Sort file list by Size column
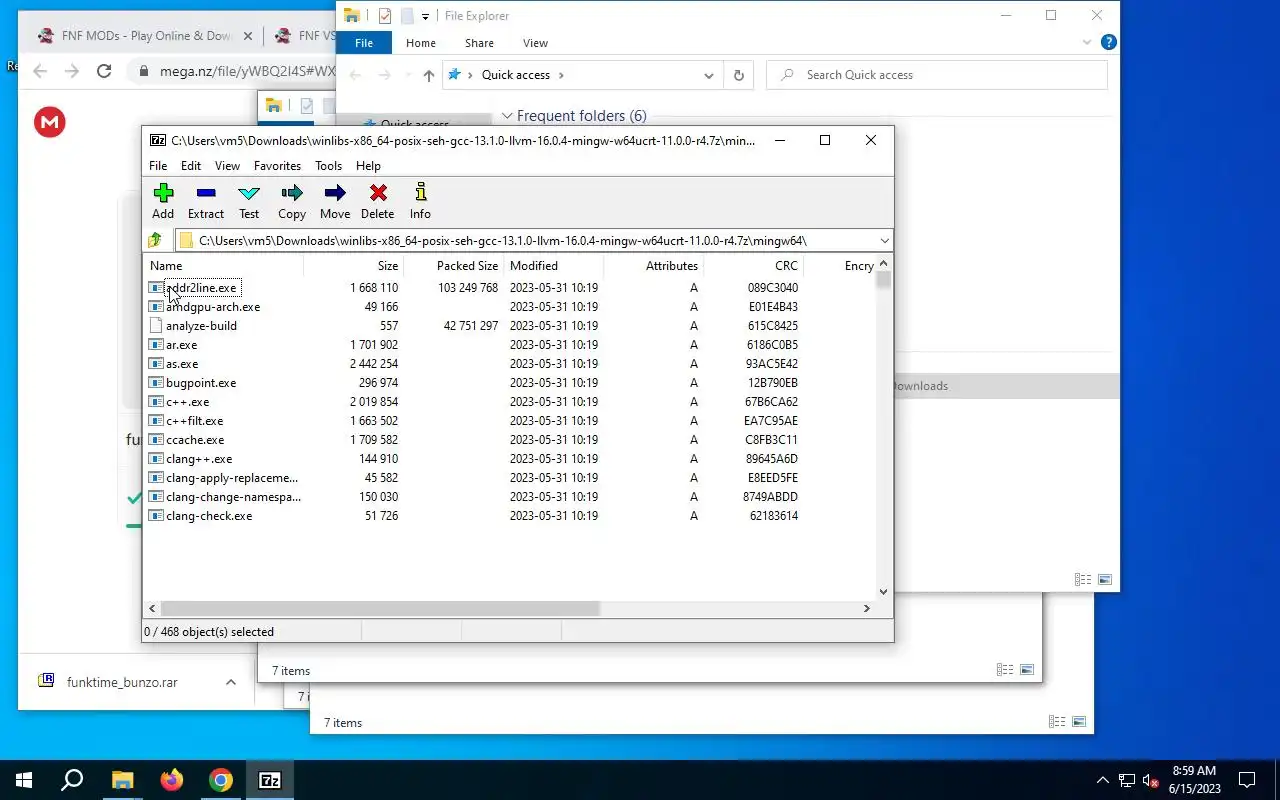This screenshot has width=1280, height=800. tap(353, 266)
